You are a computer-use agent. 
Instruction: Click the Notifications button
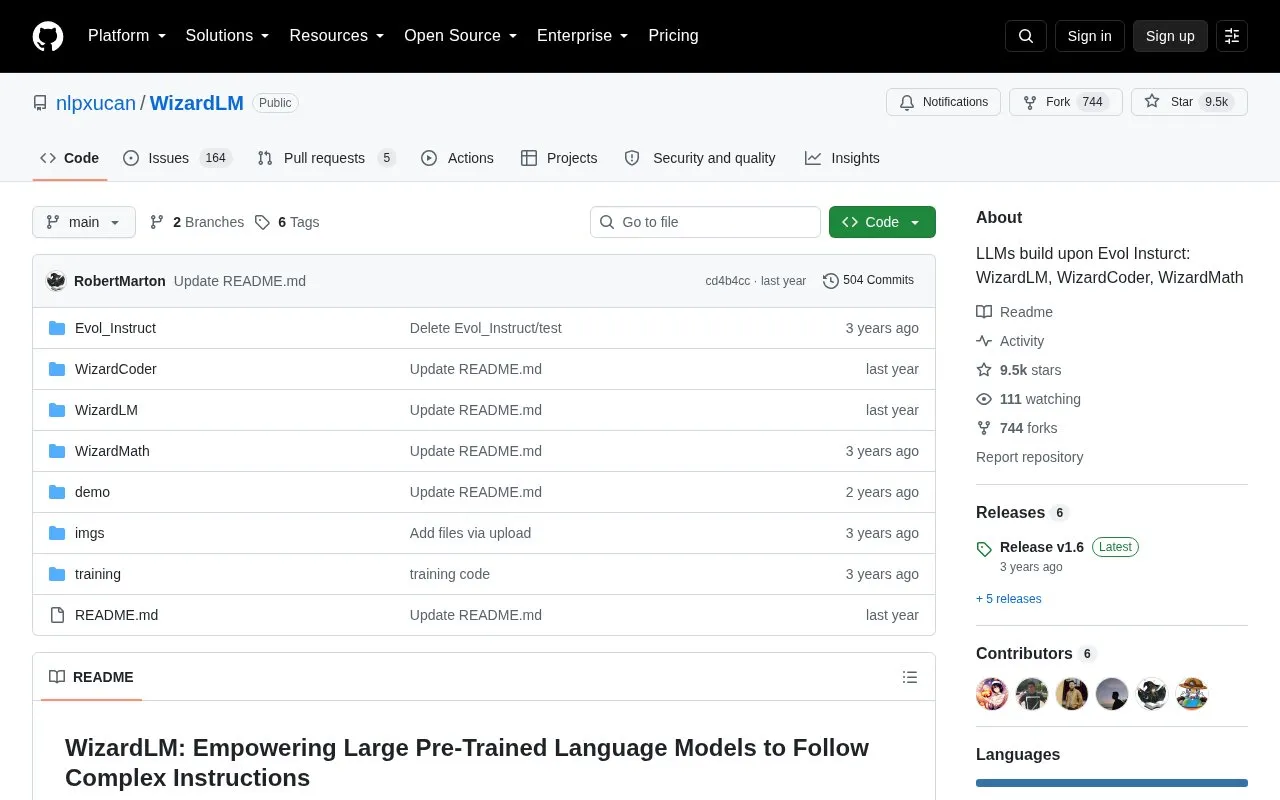(943, 102)
